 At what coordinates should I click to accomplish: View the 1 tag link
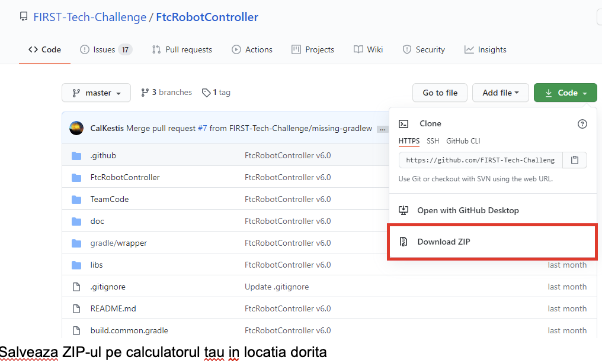point(216,92)
